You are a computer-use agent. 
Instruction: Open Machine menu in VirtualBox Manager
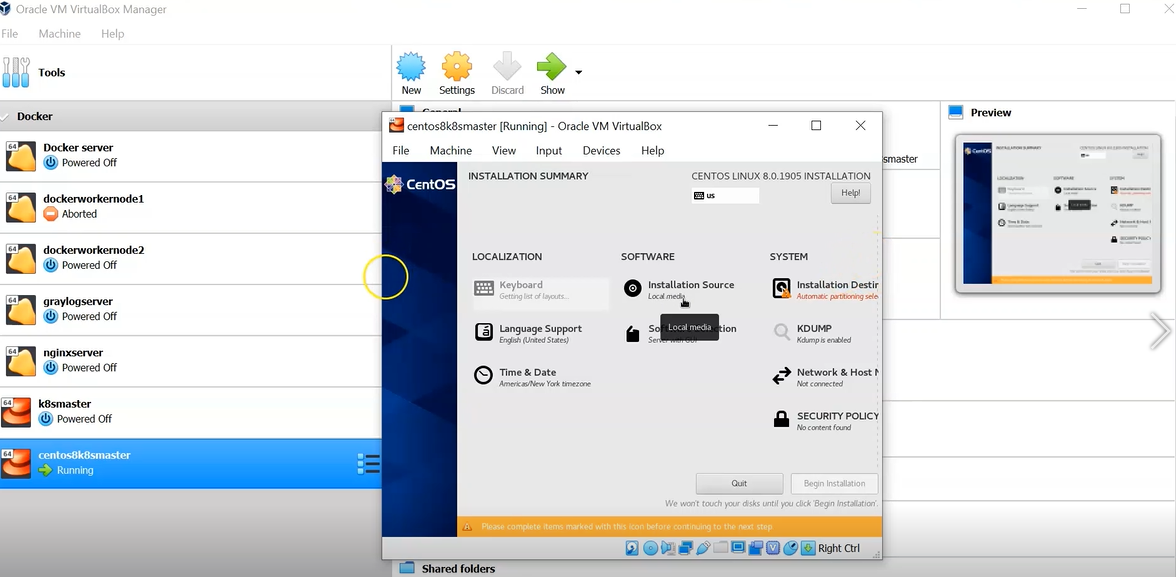[x=59, y=34]
